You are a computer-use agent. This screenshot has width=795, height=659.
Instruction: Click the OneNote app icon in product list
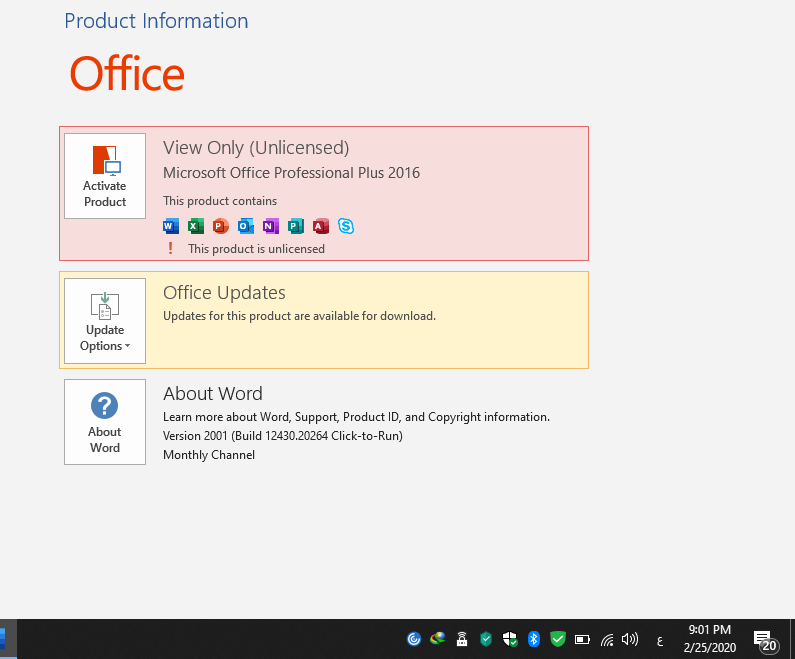click(271, 226)
